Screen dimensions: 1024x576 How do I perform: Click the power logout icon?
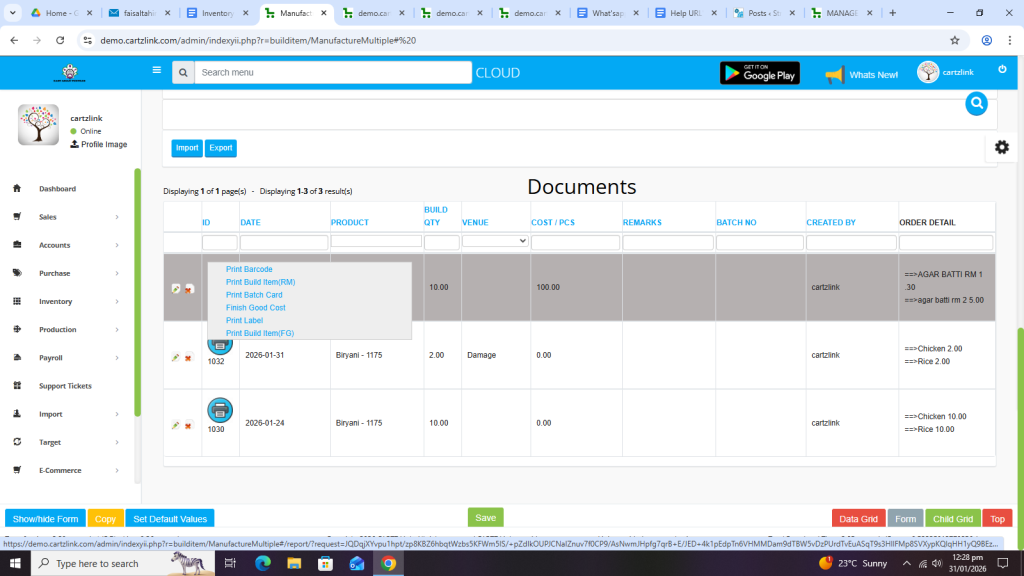pos(1002,70)
